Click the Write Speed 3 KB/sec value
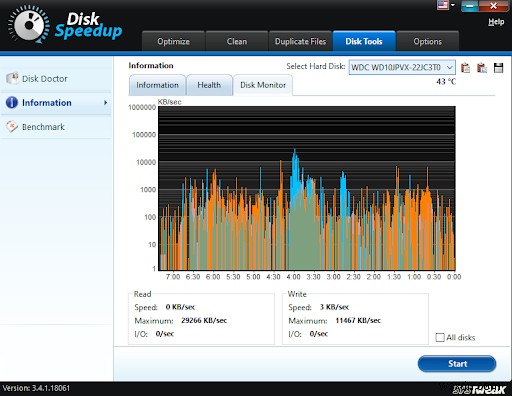The height and width of the screenshot is (396, 512). point(334,307)
